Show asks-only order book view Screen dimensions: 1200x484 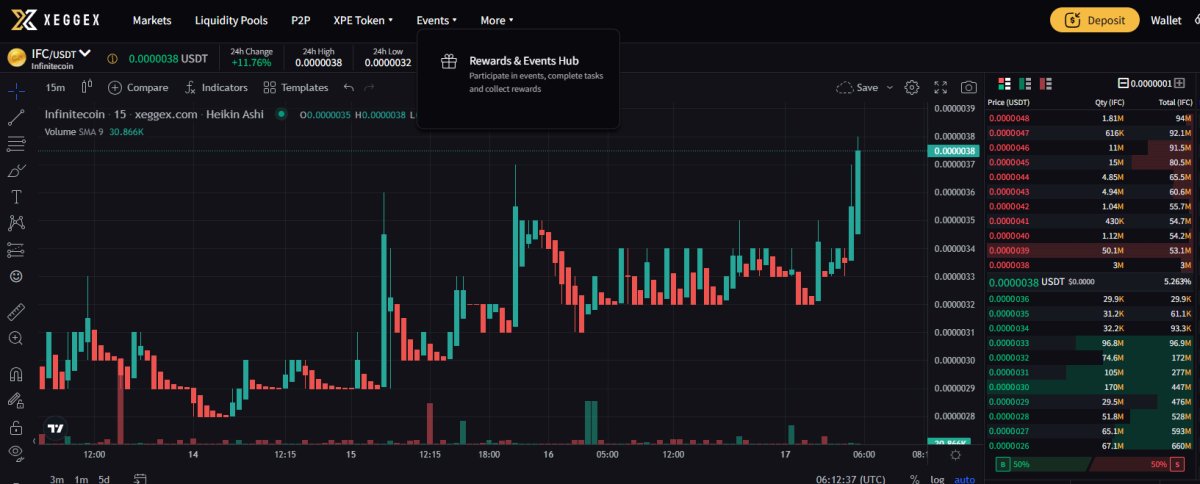(1046, 83)
